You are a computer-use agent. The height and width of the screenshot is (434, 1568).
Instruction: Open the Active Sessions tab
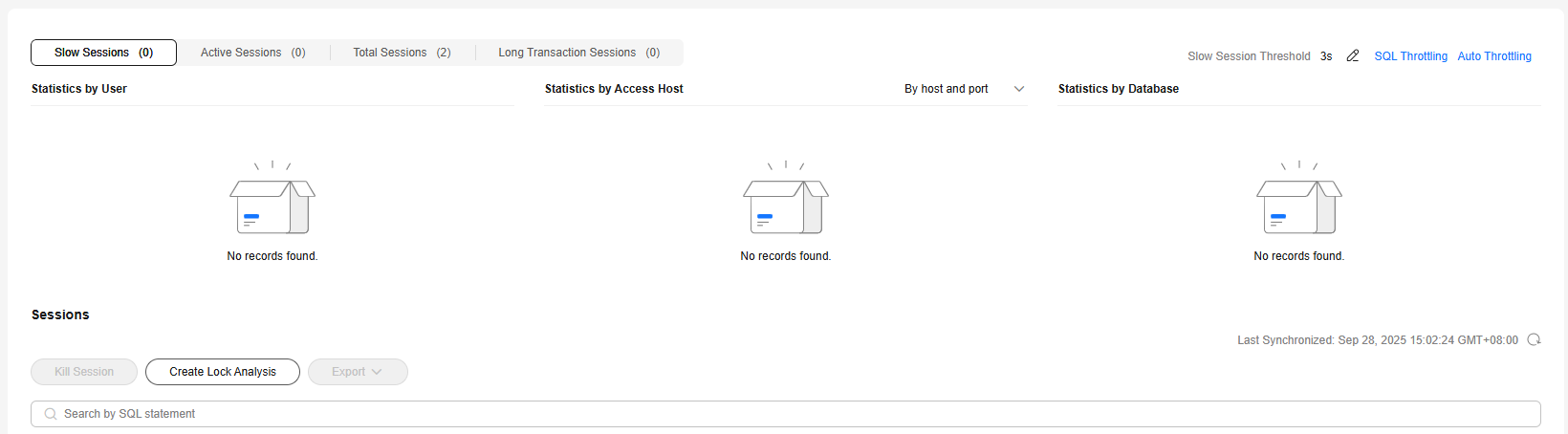tap(252, 53)
